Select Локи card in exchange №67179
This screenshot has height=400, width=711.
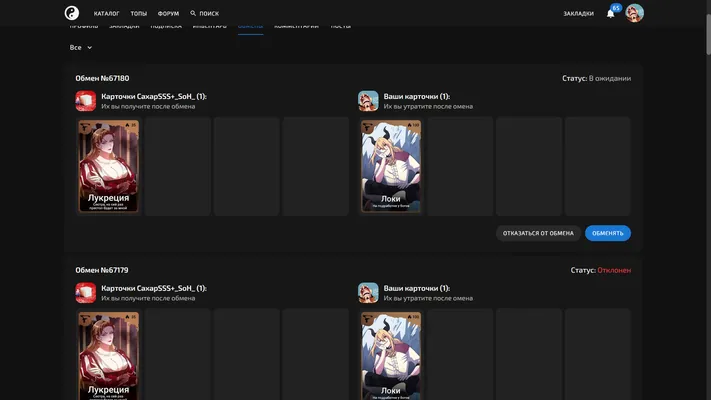[391, 356]
